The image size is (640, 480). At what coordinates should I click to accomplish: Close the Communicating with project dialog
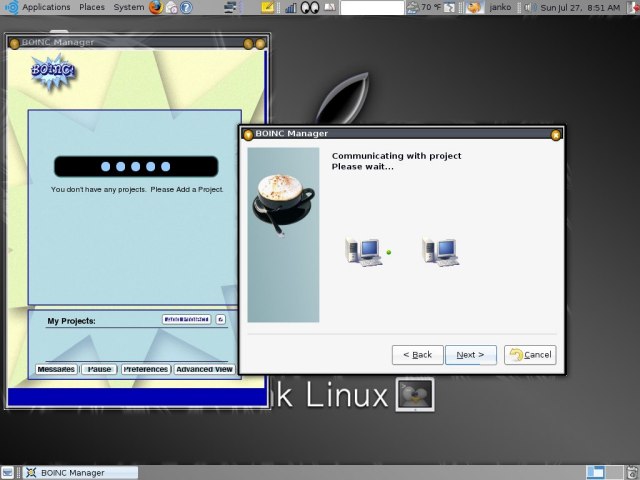556,135
